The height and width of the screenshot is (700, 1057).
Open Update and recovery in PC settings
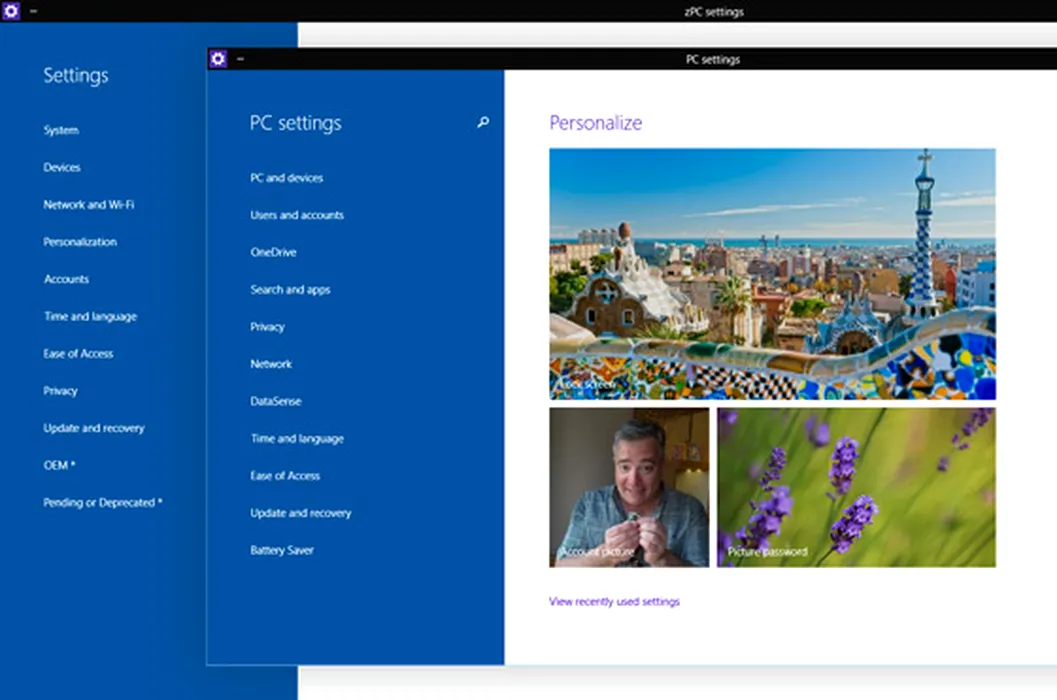[x=301, y=513]
